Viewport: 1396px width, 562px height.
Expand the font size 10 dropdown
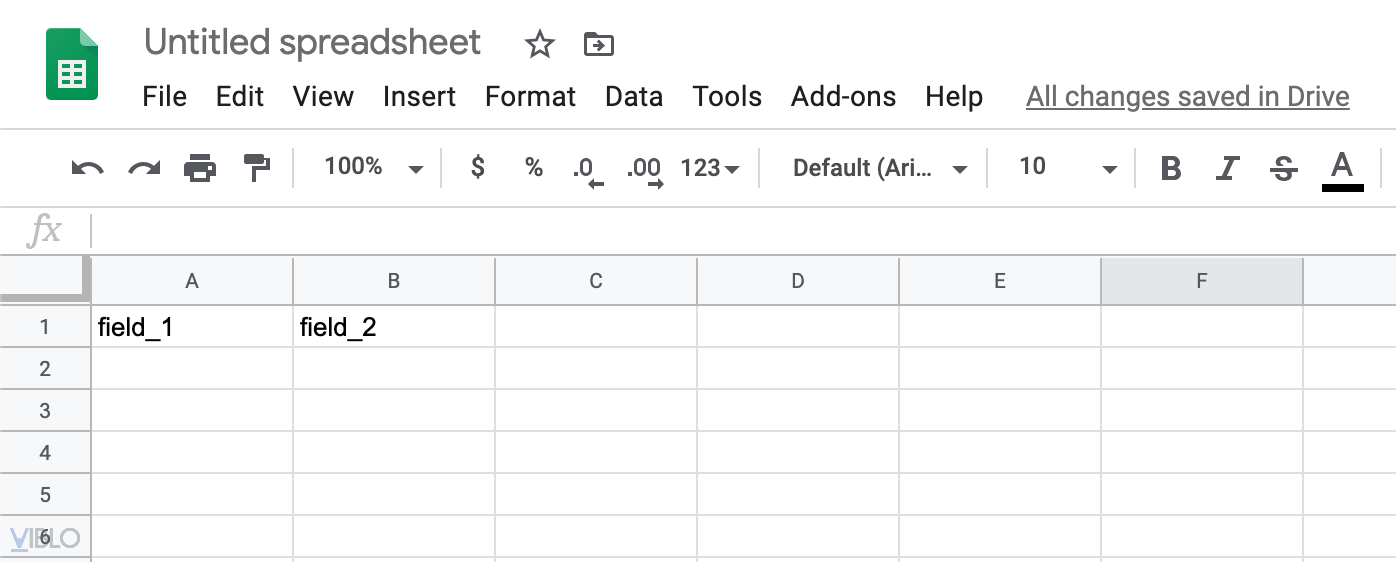pos(1066,168)
